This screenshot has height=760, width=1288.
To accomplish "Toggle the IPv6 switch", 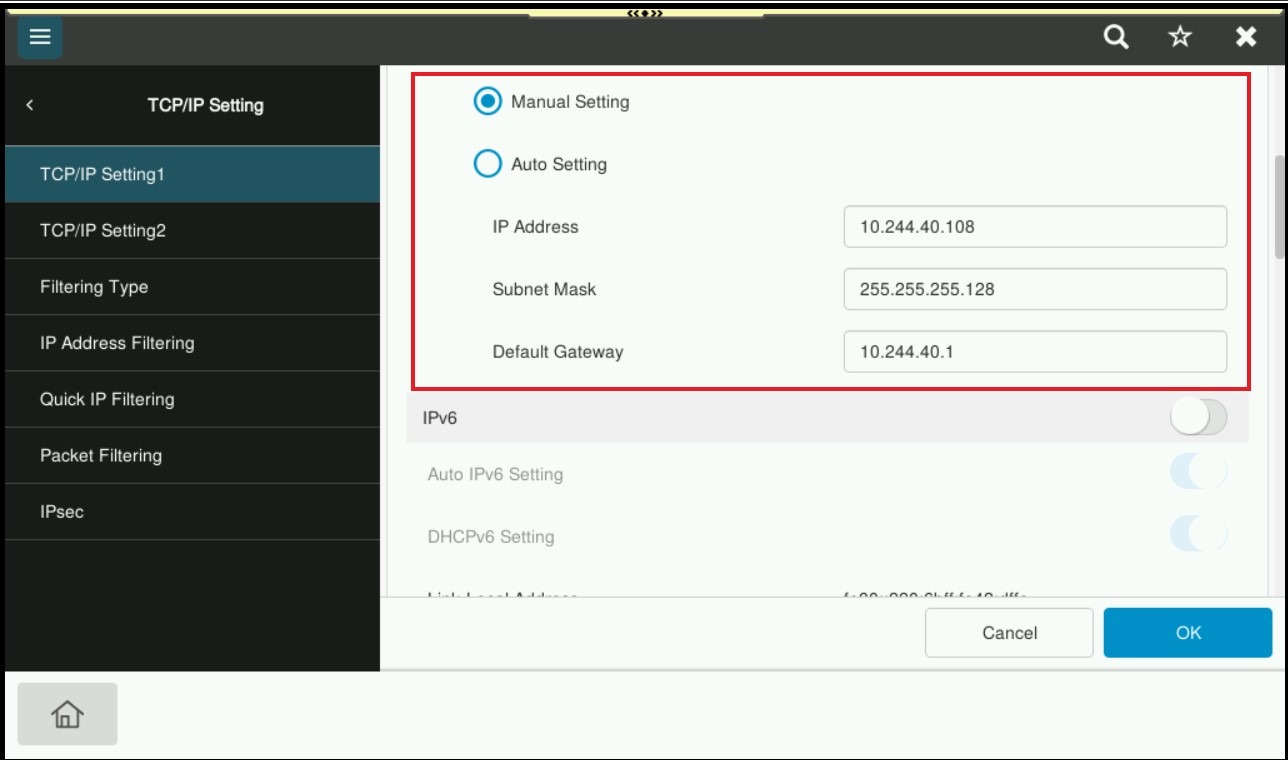I will [x=1198, y=418].
